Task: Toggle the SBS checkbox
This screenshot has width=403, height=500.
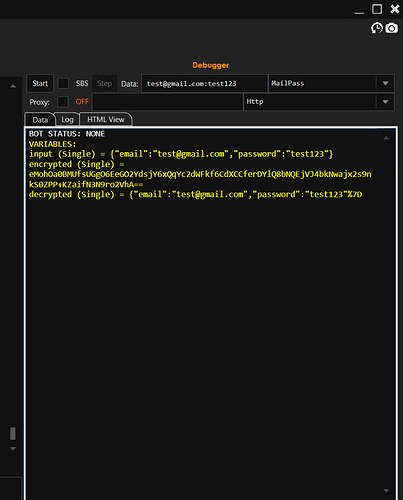Action: [63, 83]
